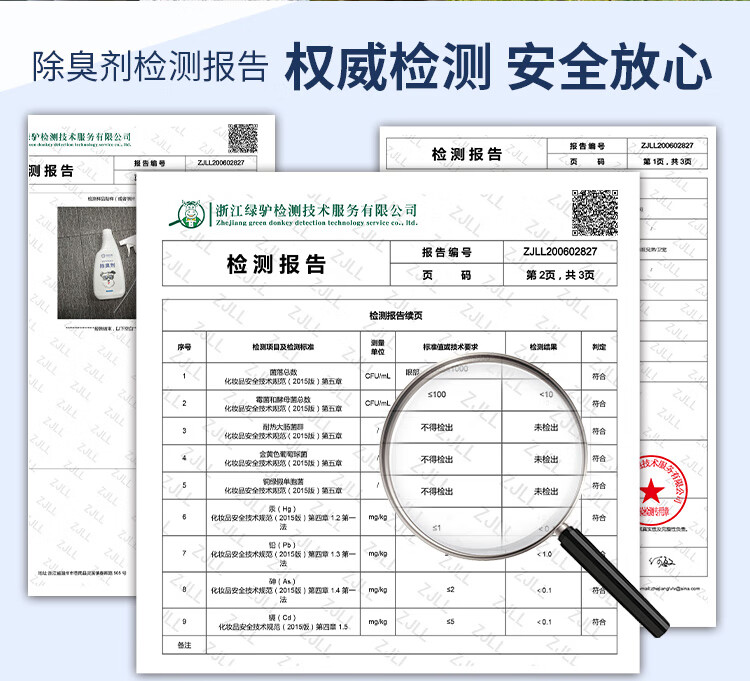
Task: Click the green donkey company logo
Action: tap(188, 214)
